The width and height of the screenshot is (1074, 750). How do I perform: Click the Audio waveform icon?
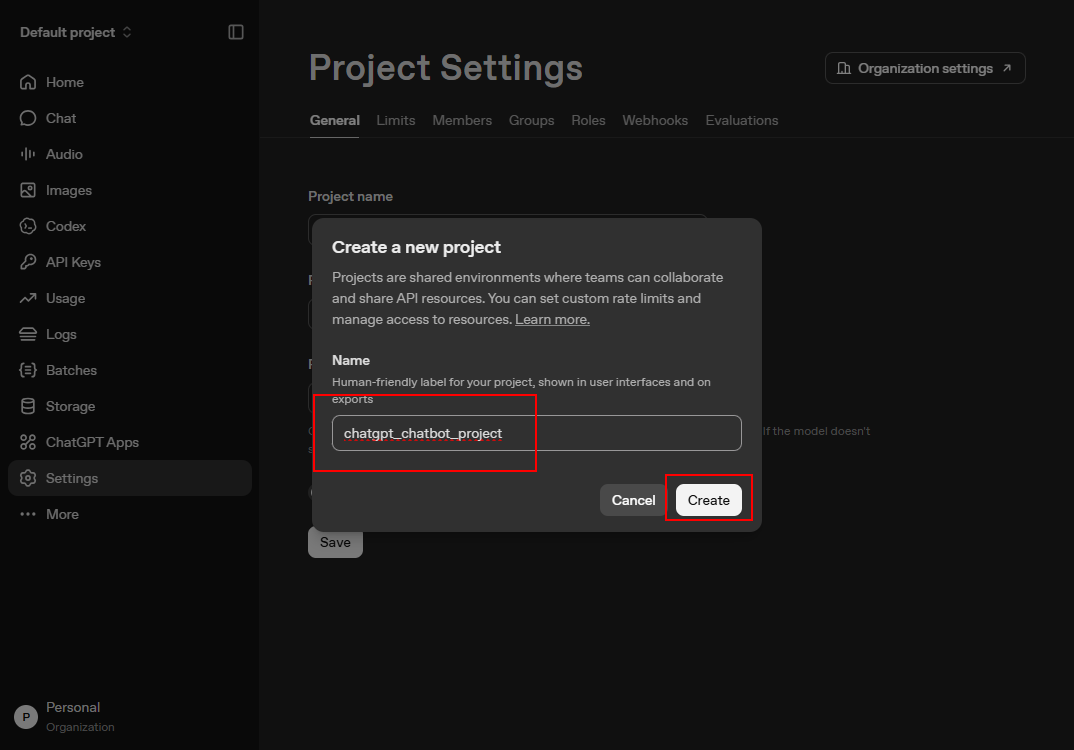(28, 154)
